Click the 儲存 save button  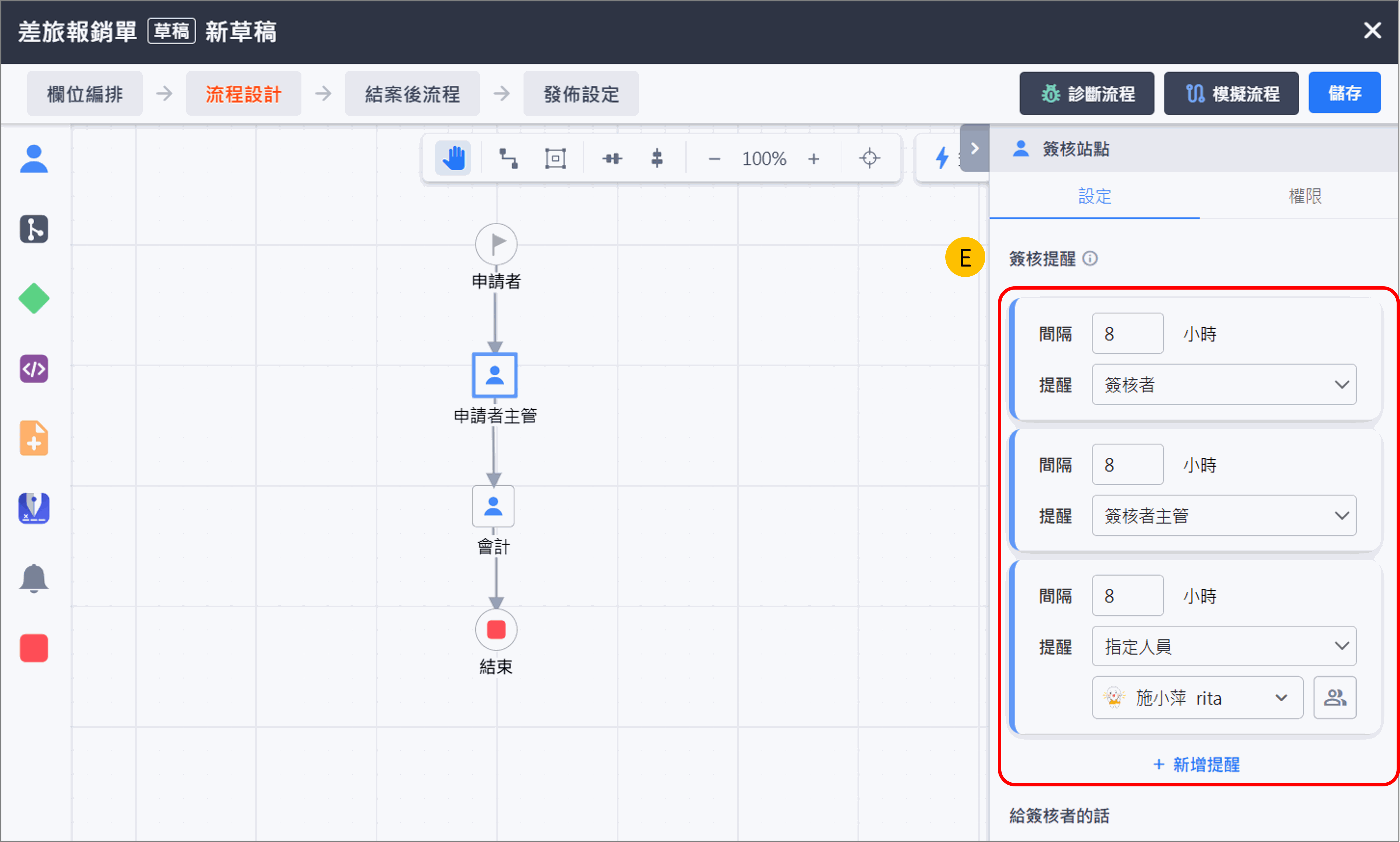pyautogui.click(x=1344, y=93)
